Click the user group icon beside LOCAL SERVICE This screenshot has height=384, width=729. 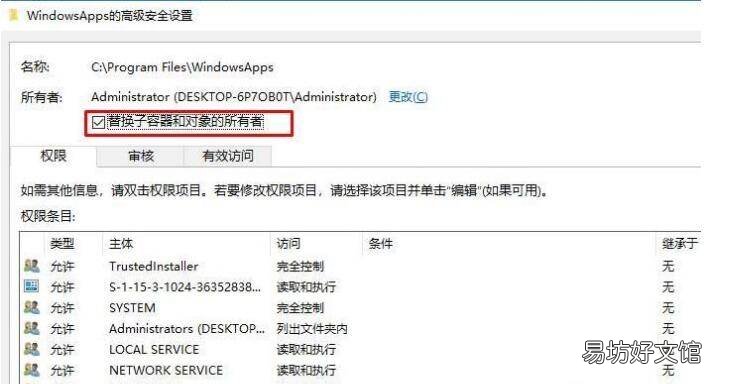point(32,349)
